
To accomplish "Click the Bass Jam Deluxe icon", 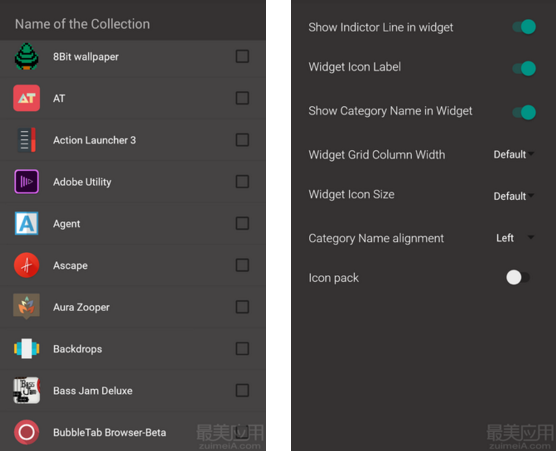I will (27, 390).
